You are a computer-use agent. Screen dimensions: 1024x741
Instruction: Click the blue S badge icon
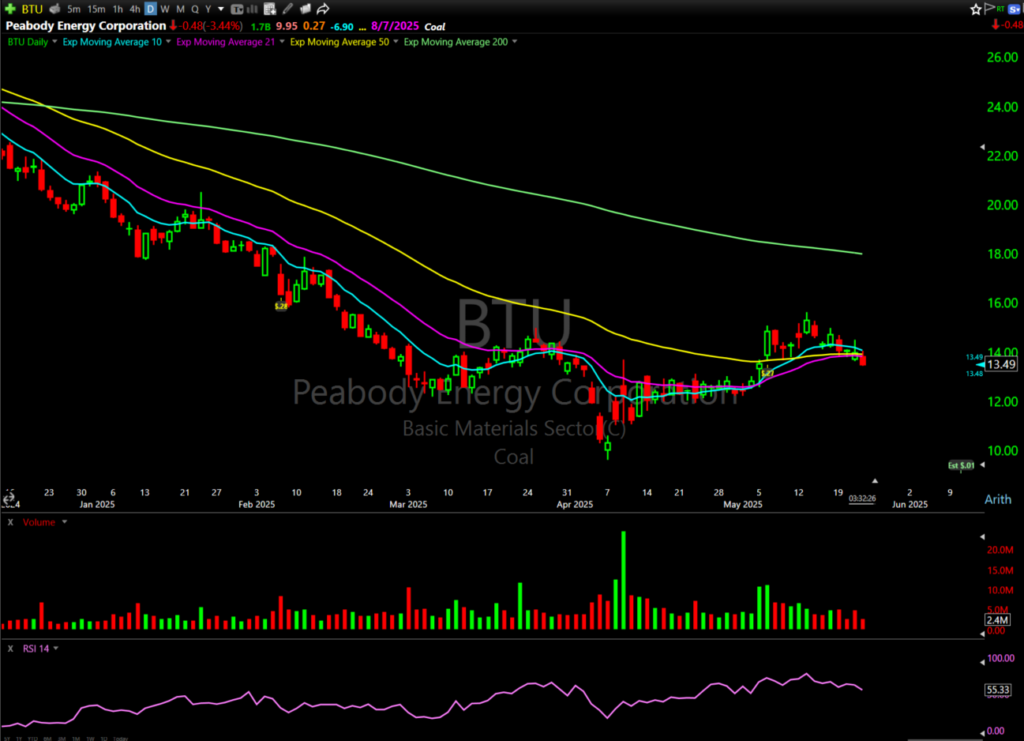pyautogui.click(x=1015, y=9)
